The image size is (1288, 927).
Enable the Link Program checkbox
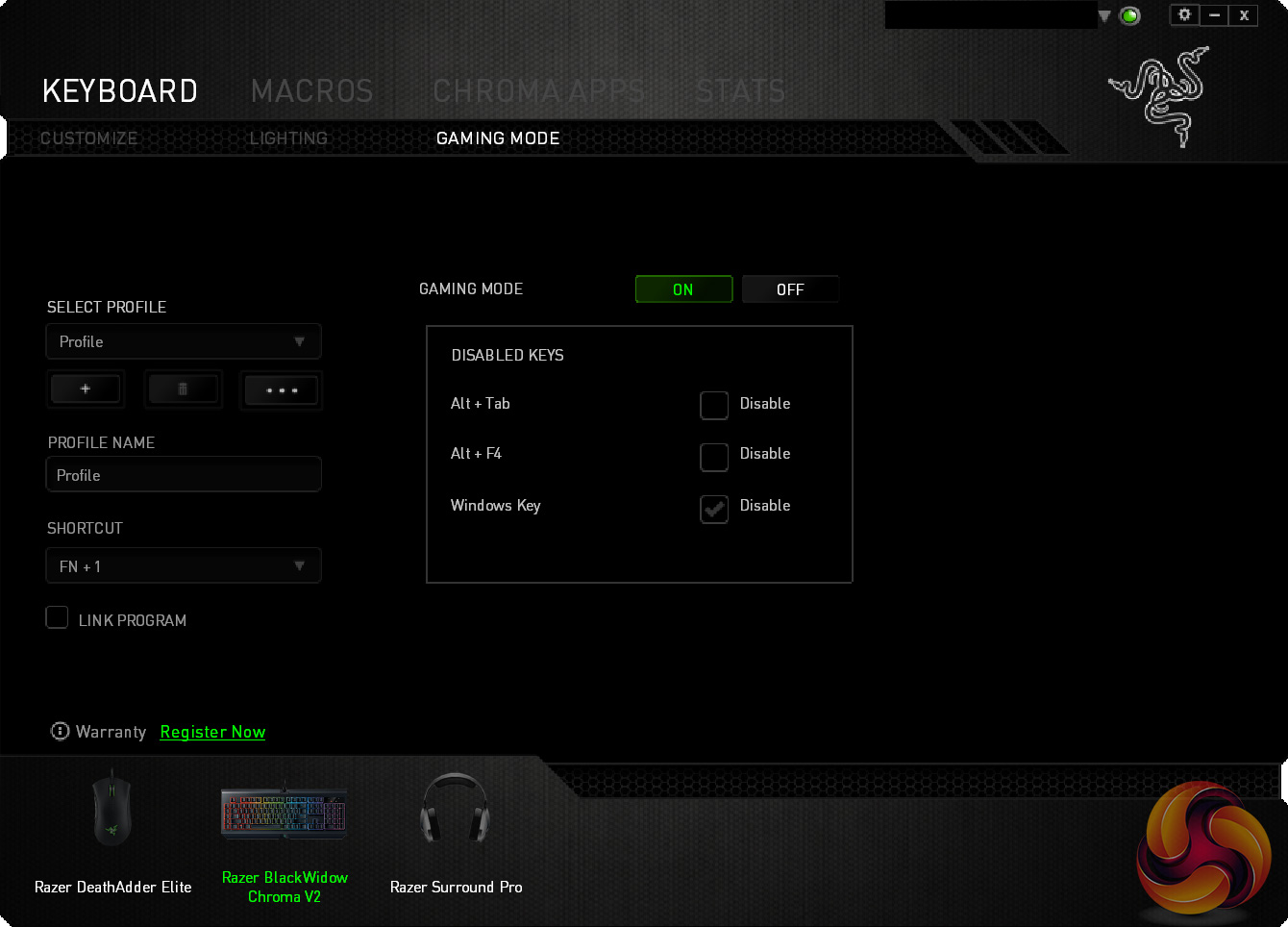(58, 617)
